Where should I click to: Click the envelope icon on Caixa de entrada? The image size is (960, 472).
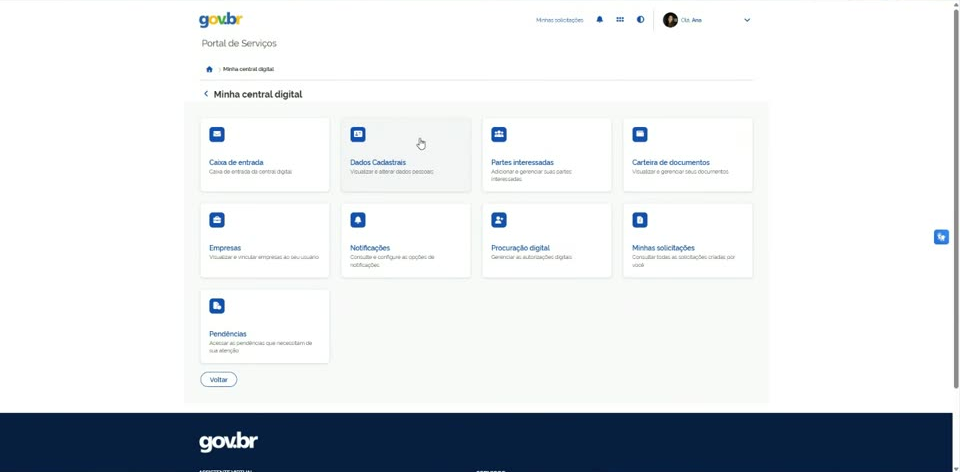(x=217, y=135)
